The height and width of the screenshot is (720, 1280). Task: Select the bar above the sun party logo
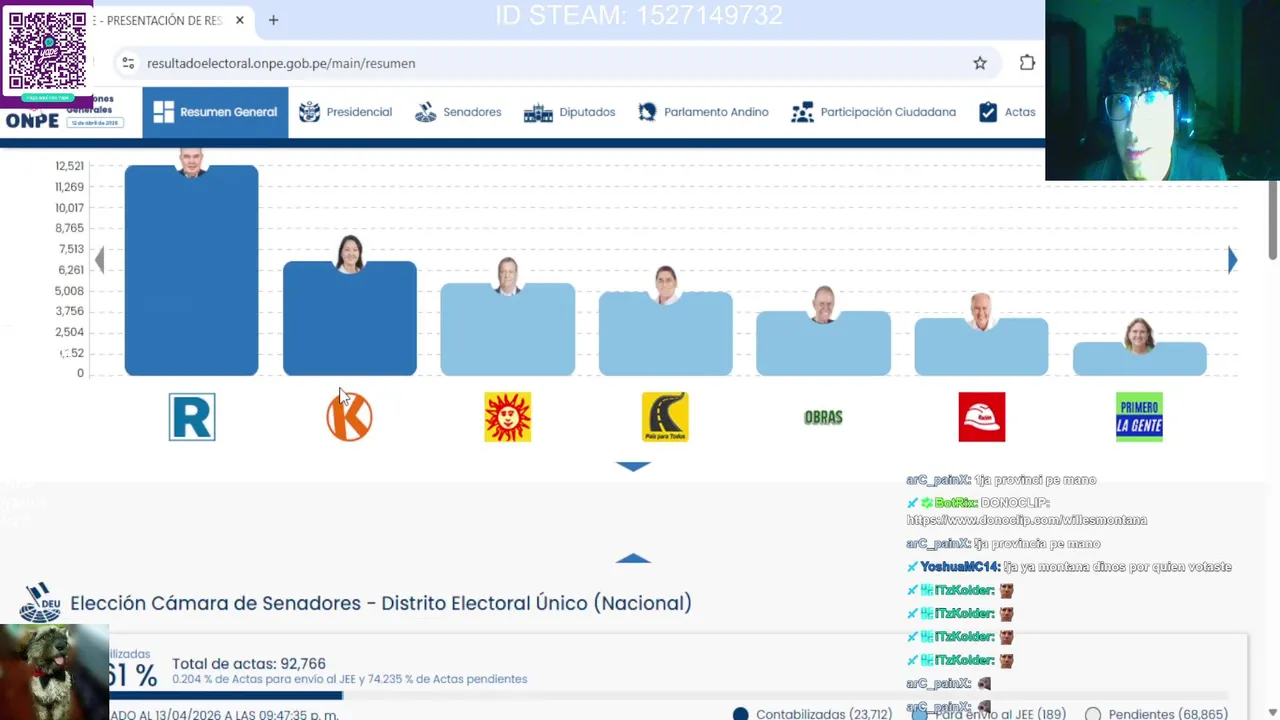508,329
